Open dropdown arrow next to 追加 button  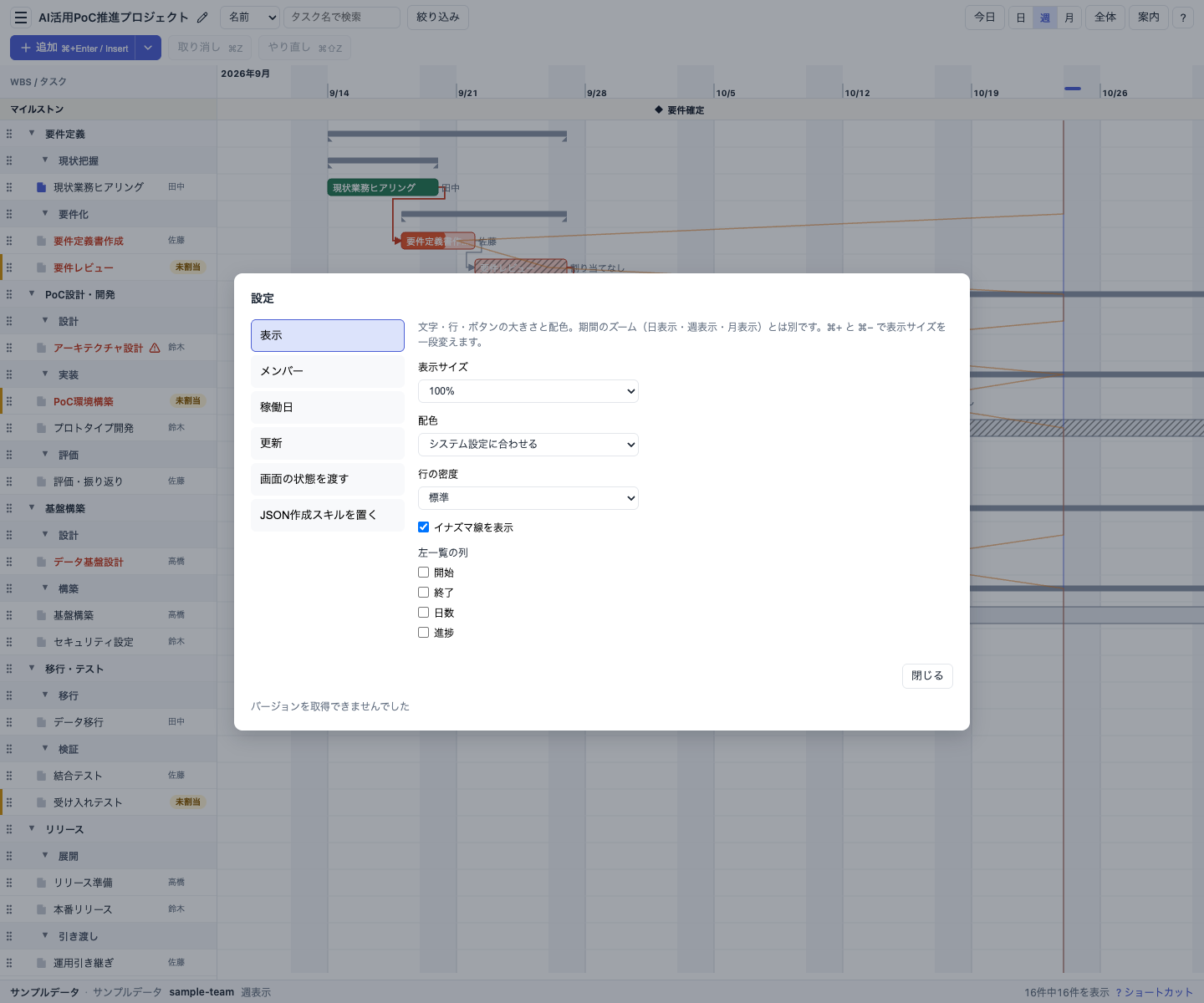pyautogui.click(x=148, y=48)
